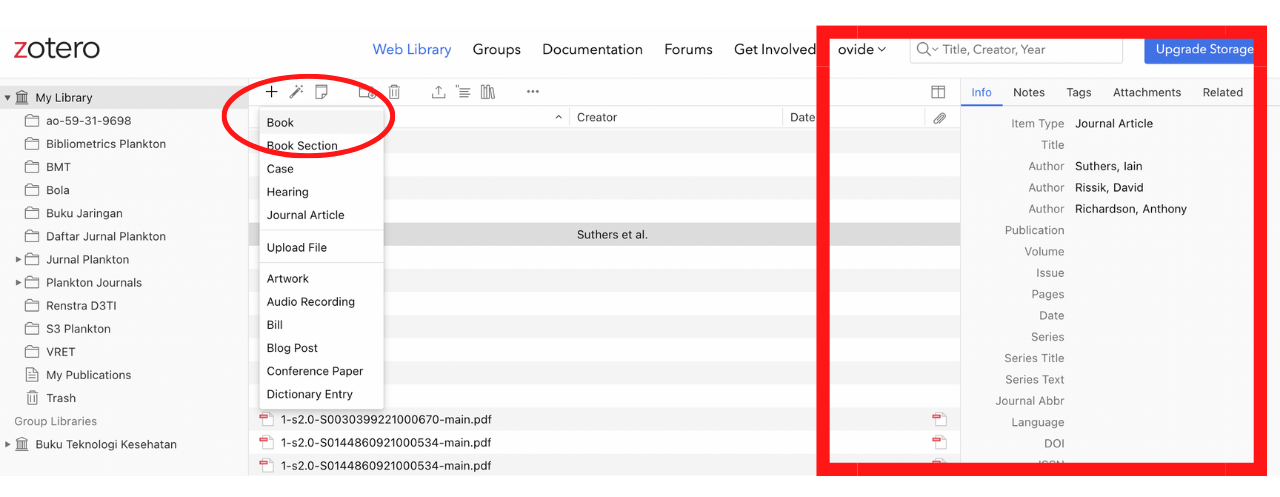Open the Buku Jaringan collection
Viewport: 1280px width, 497px height.
click(x=84, y=213)
